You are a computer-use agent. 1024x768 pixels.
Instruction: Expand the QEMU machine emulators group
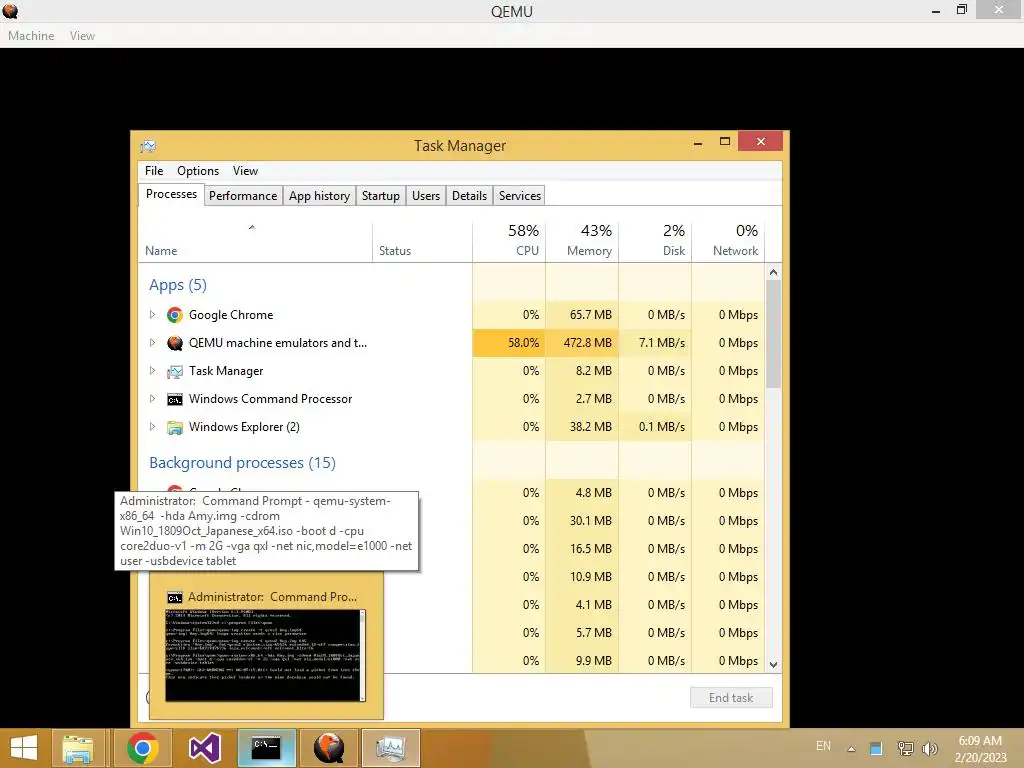point(152,343)
